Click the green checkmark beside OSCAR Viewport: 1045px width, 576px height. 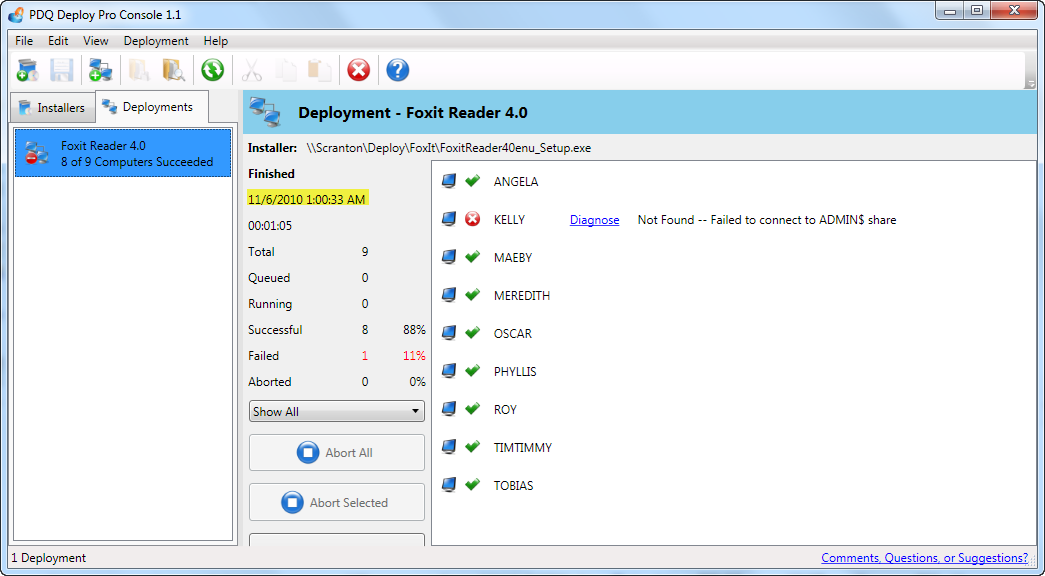[473, 333]
